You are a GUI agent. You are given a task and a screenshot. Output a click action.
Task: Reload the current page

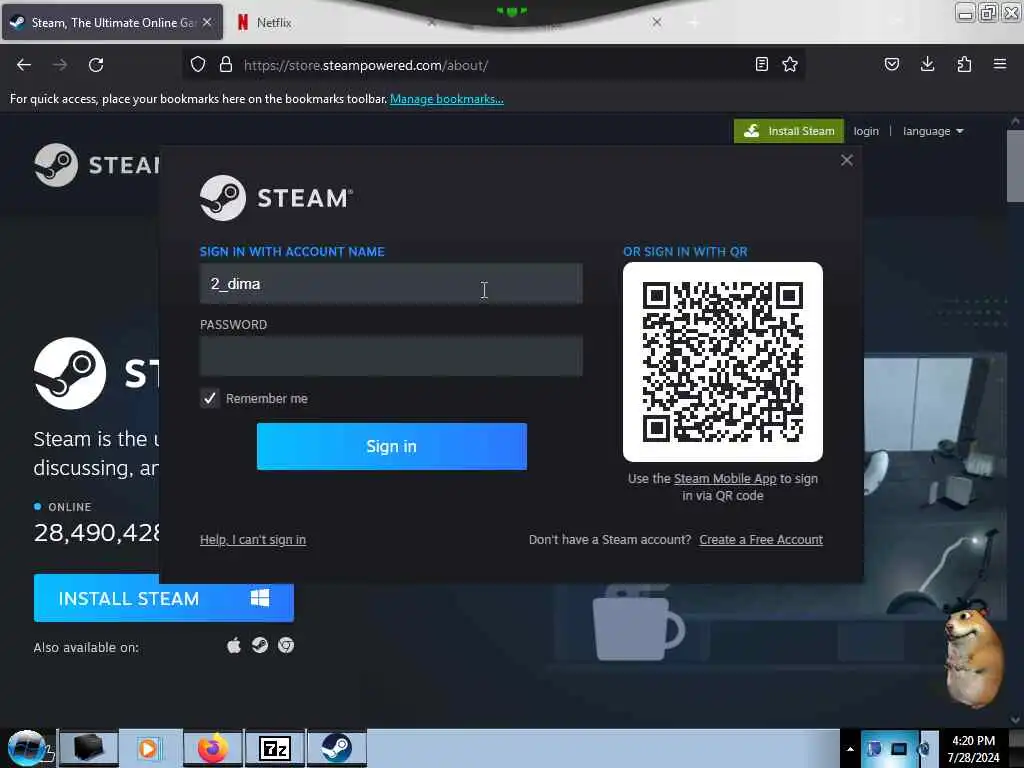[96, 65]
